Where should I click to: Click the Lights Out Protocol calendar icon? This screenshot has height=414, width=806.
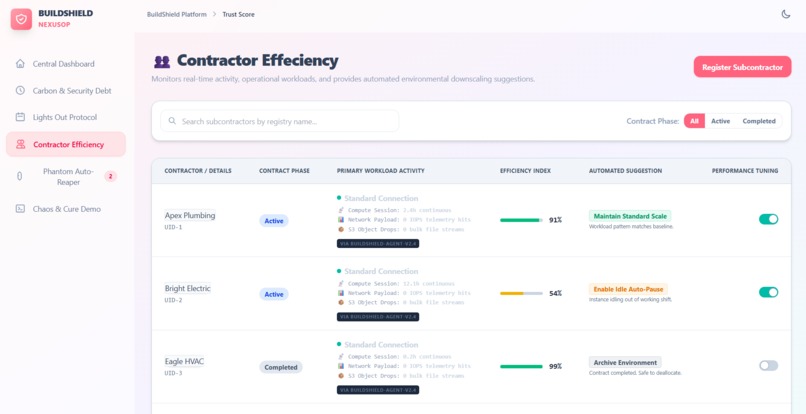point(20,117)
